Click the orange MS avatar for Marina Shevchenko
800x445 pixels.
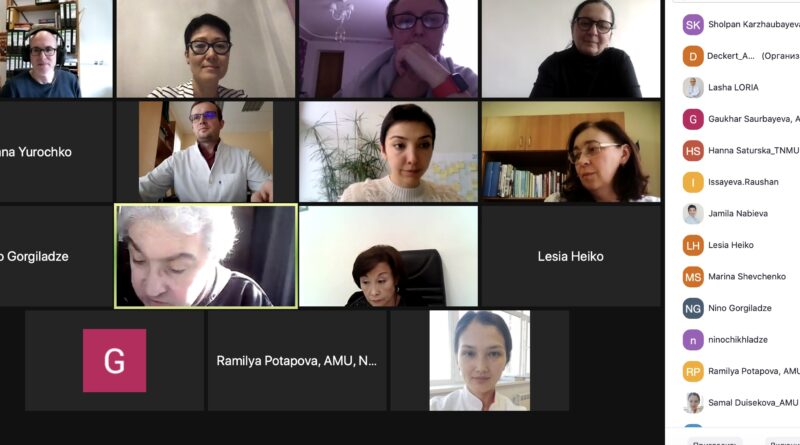693,277
